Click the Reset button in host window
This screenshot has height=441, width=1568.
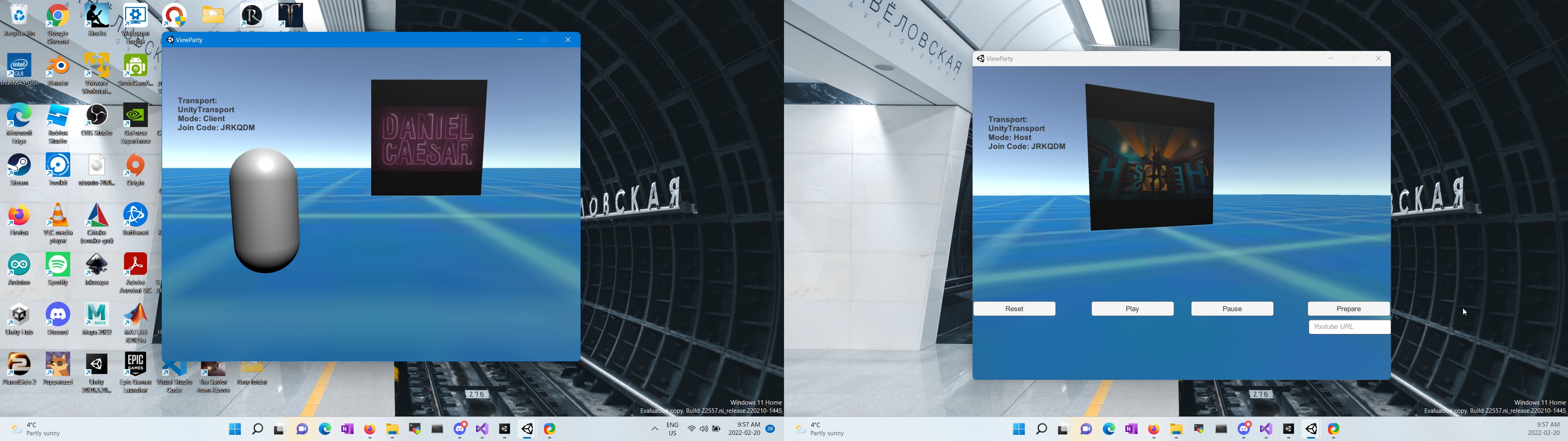pyautogui.click(x=1014, y=309)
